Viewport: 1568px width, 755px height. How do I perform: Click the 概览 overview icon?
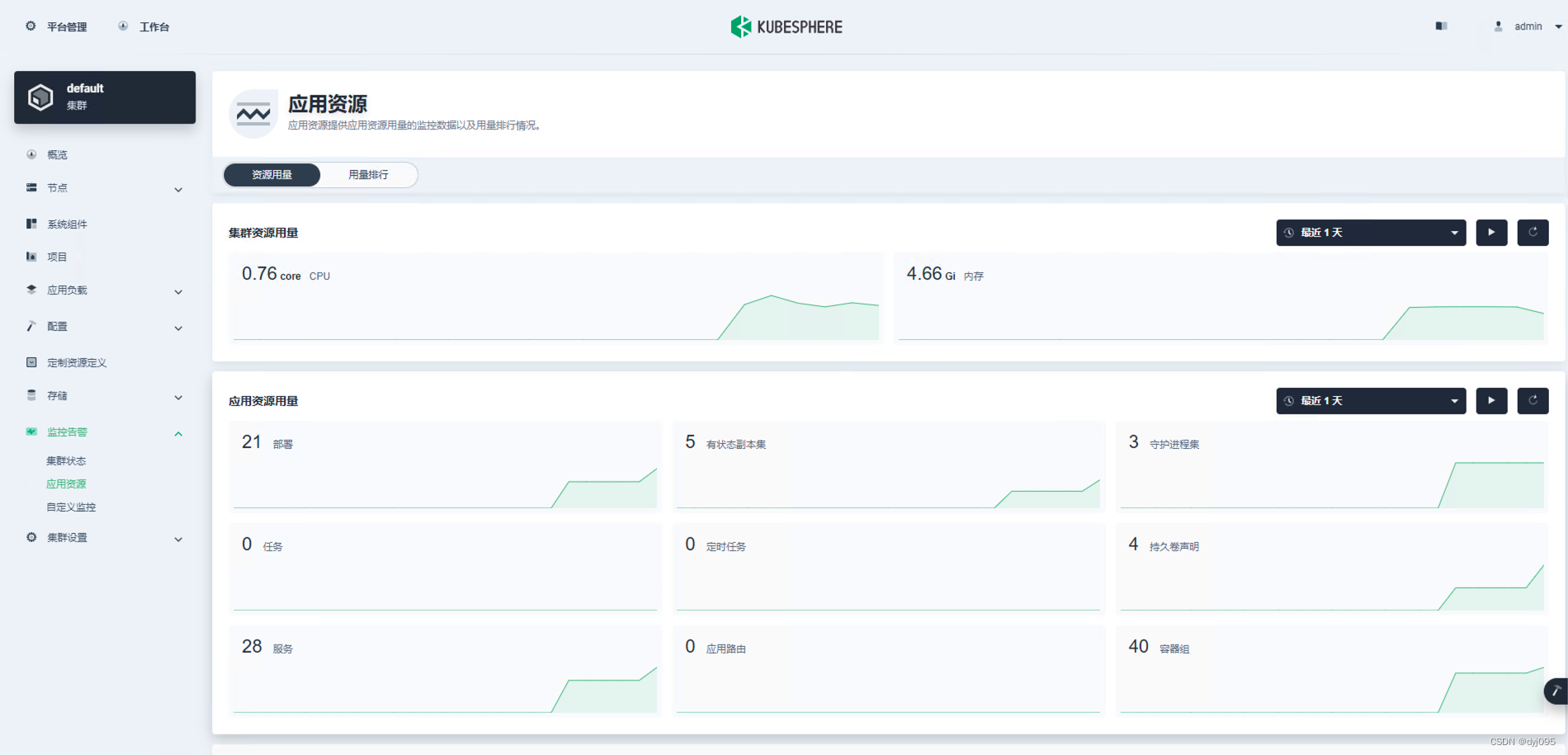(x=31, y=154)
